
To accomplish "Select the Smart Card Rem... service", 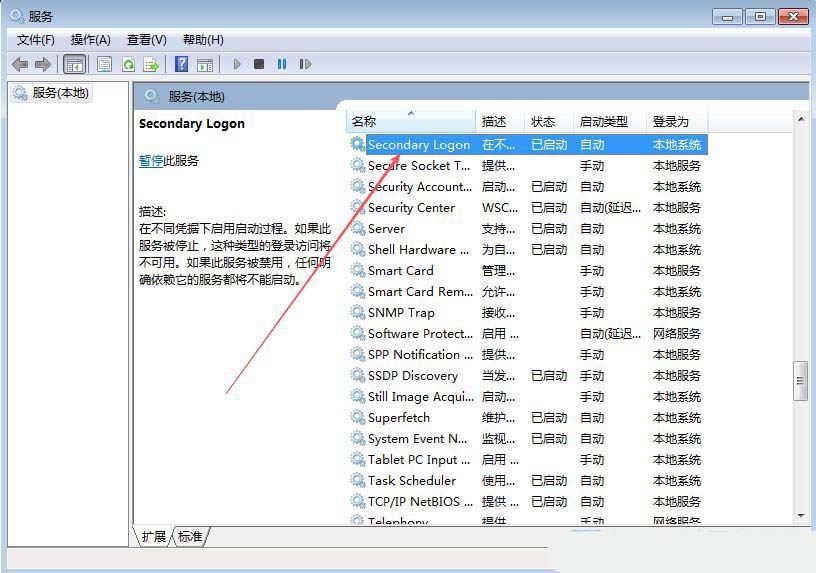I will point(420,291).
